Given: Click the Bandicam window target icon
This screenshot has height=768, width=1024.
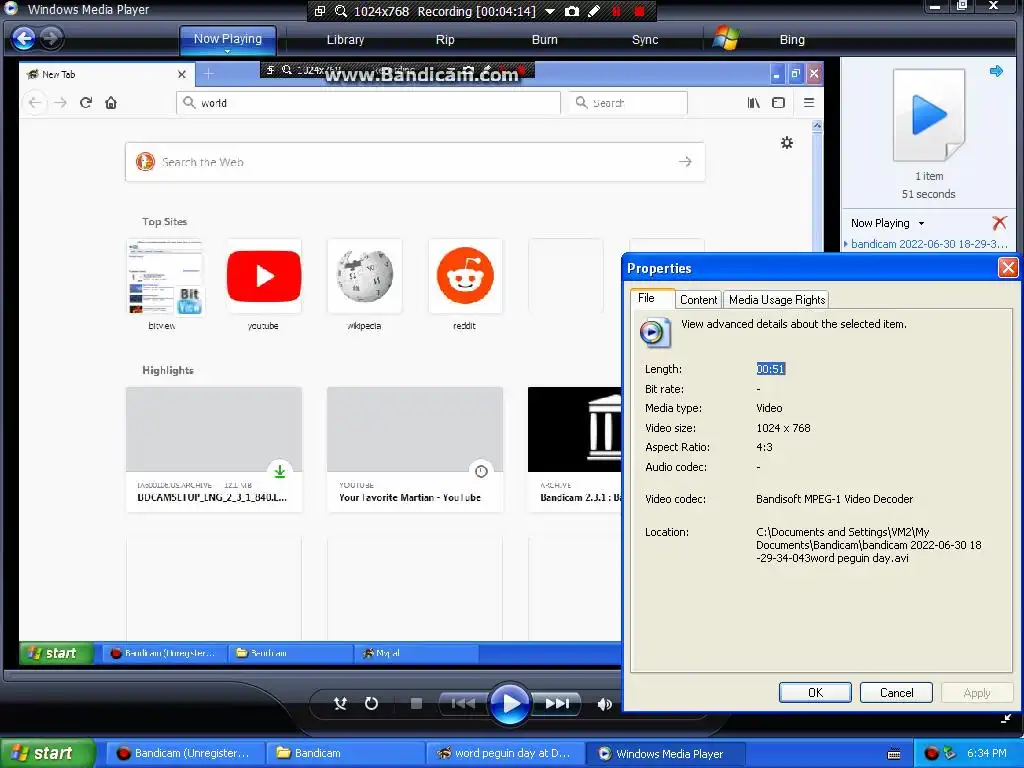Looking at the screenshot, I should tap(319, 12).
